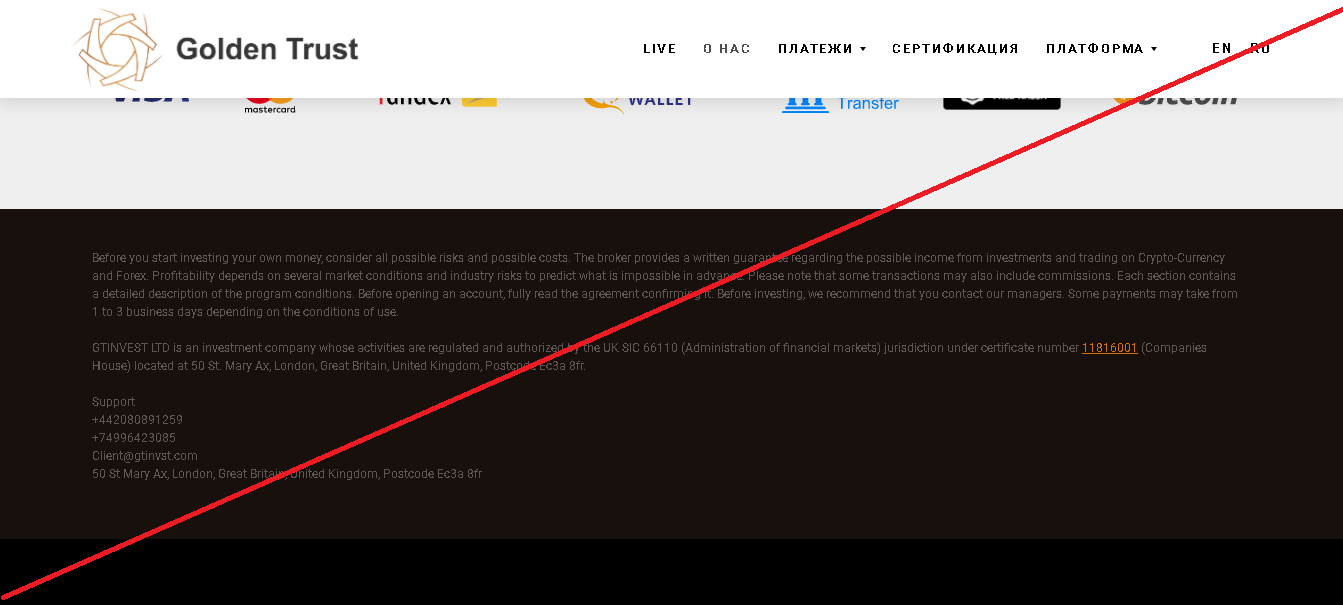Screen dimensions: 1343x605
Task: Go to the СЕРТИФИКАЦИЯ page
Action: [955, 49]
